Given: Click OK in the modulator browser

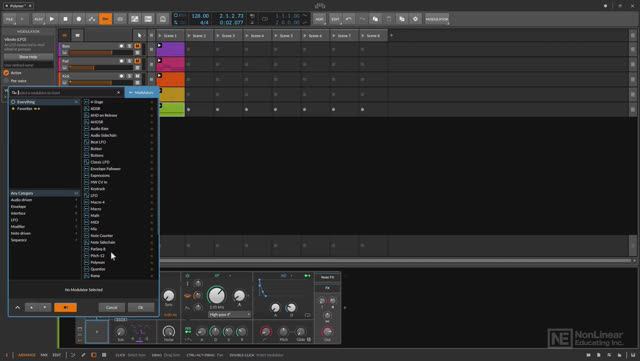Looking at the screenshot, I should click(x=141, y=308).
